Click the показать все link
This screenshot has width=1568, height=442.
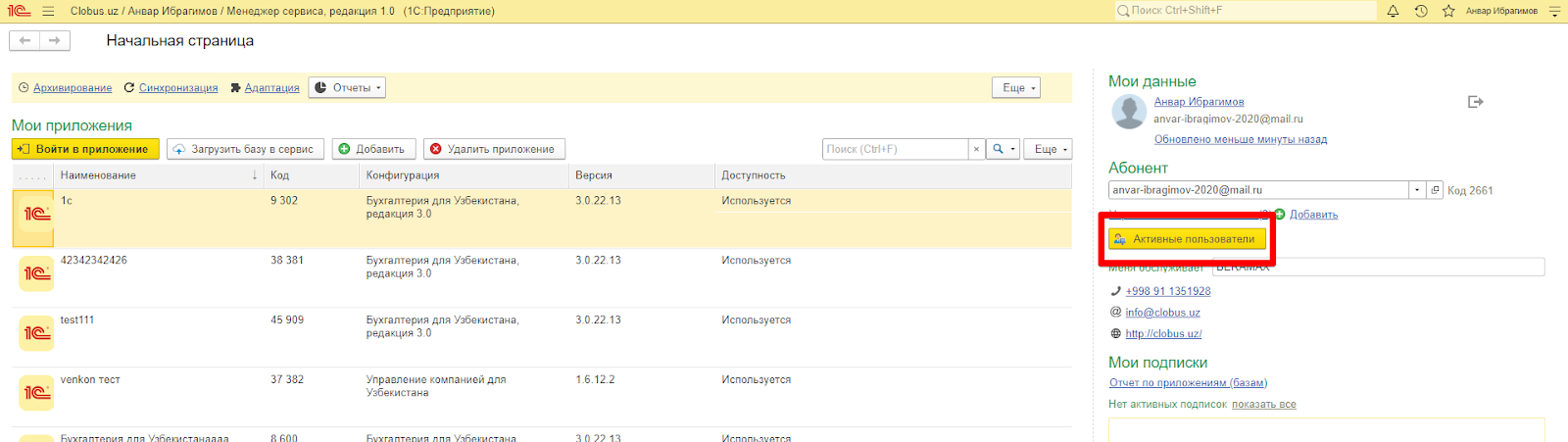(x=1263, y=404)
